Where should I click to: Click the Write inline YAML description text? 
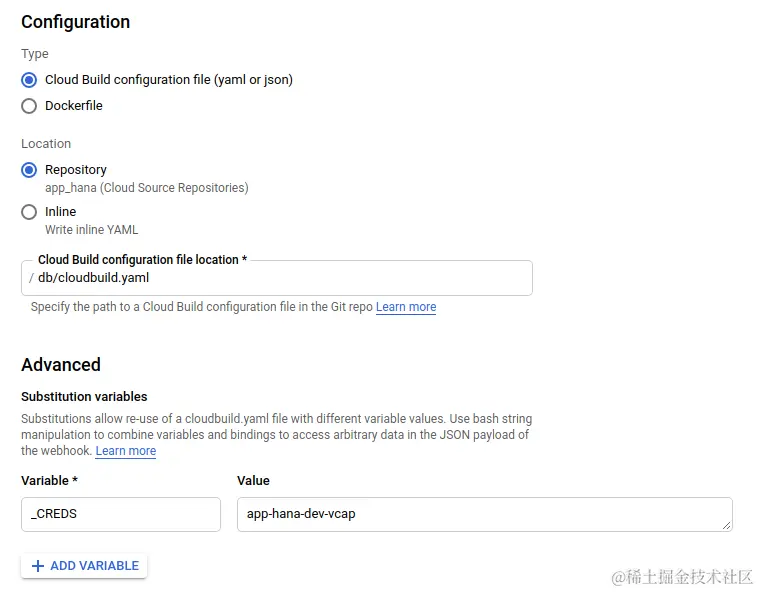(x=92, y=230)
